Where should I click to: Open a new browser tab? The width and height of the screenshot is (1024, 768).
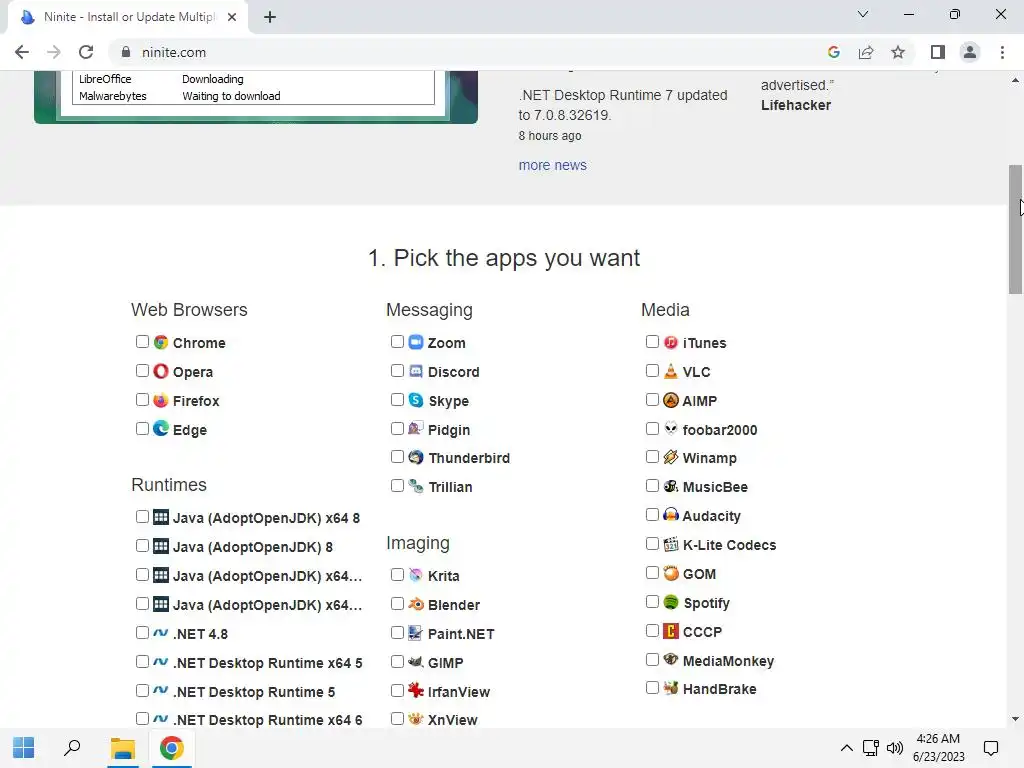tap(270, 17)
